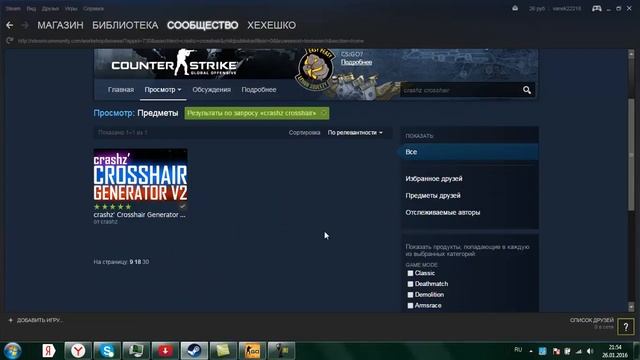Open the Steam notifications inbox icon
Screen dimensions: 640x360
click(515, 8)
